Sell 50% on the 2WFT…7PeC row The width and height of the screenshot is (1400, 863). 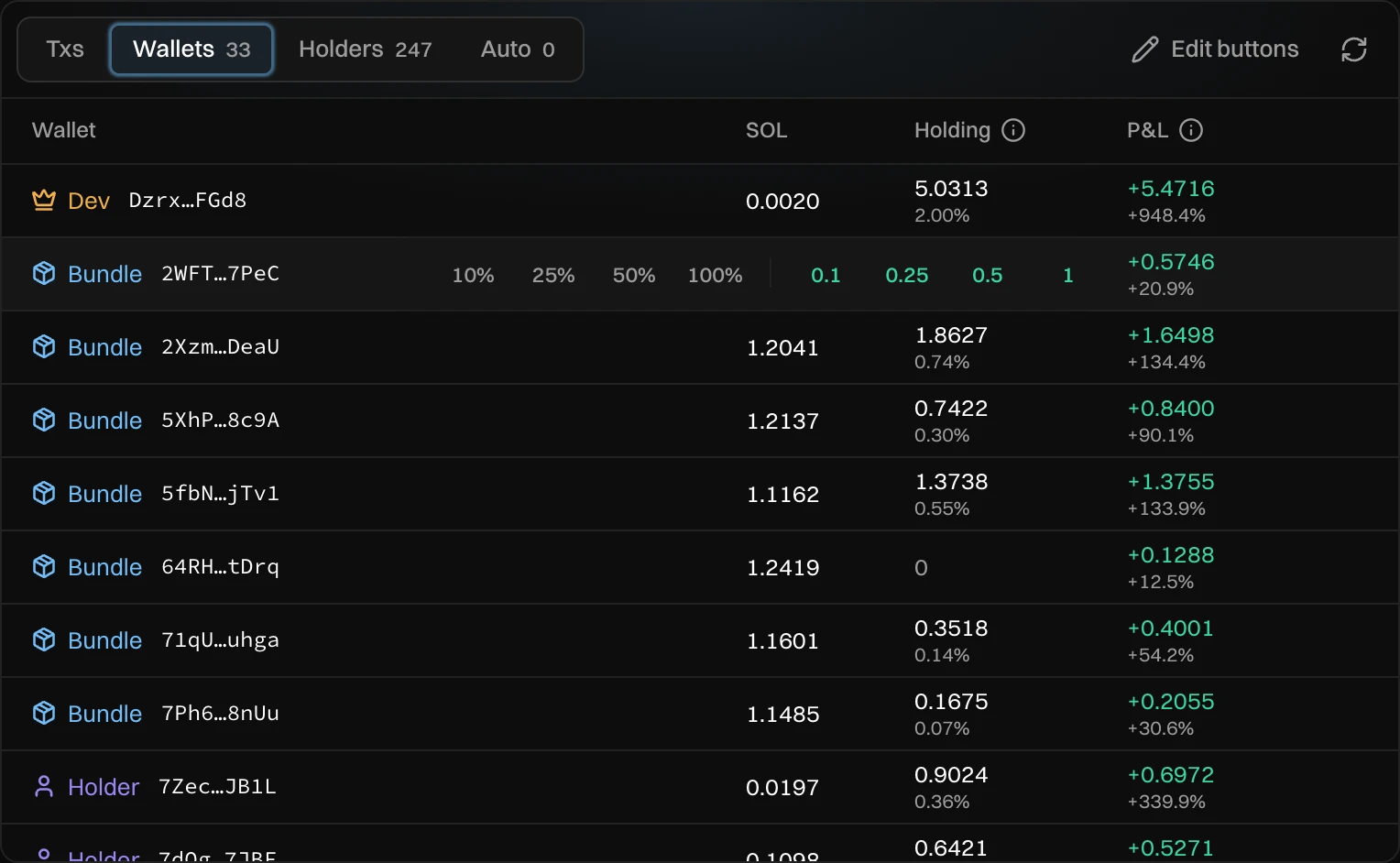pyautogui.click(x=634, y=275)
